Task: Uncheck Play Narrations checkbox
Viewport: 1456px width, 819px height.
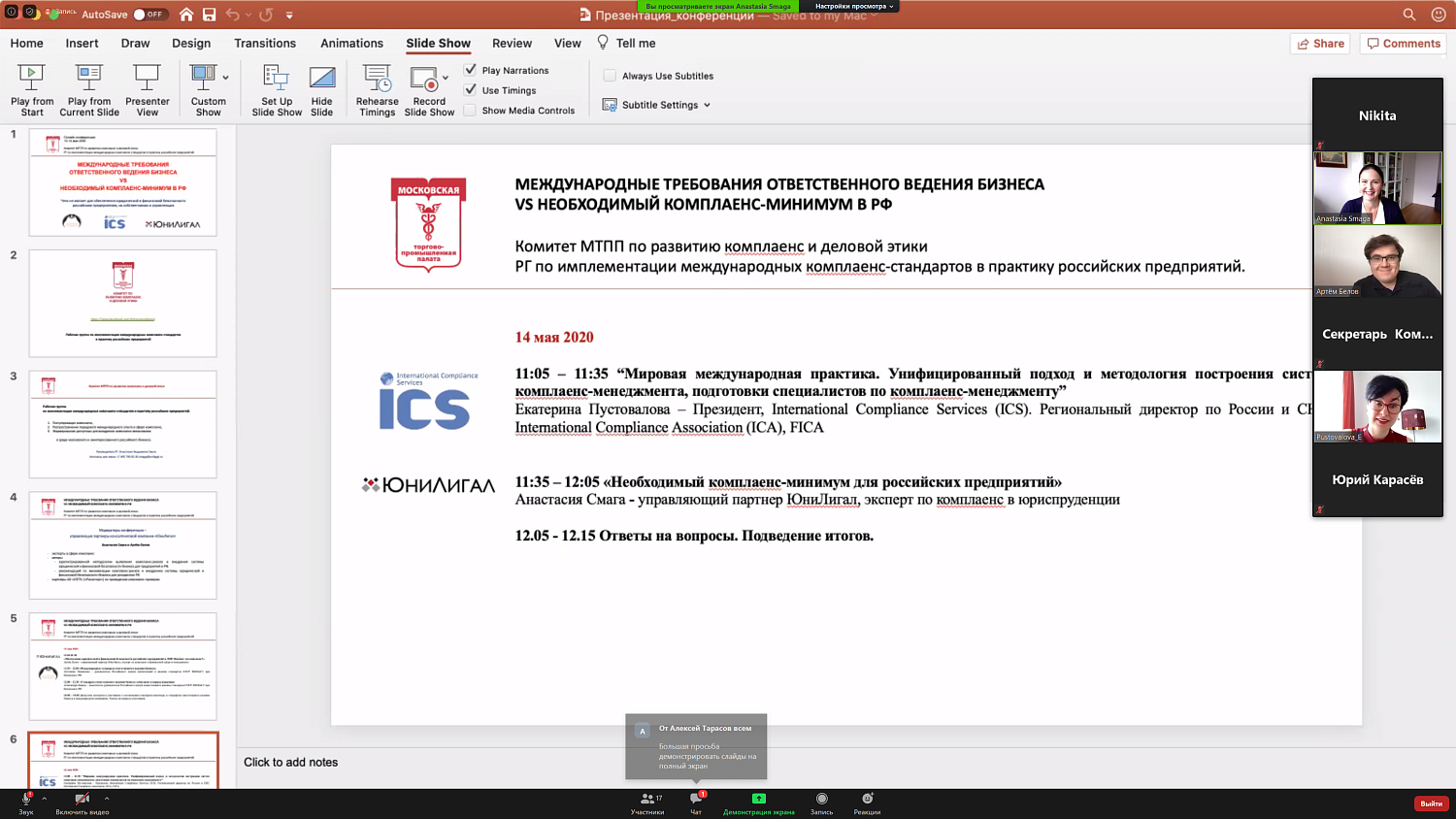Action: [x=471, y=70]
